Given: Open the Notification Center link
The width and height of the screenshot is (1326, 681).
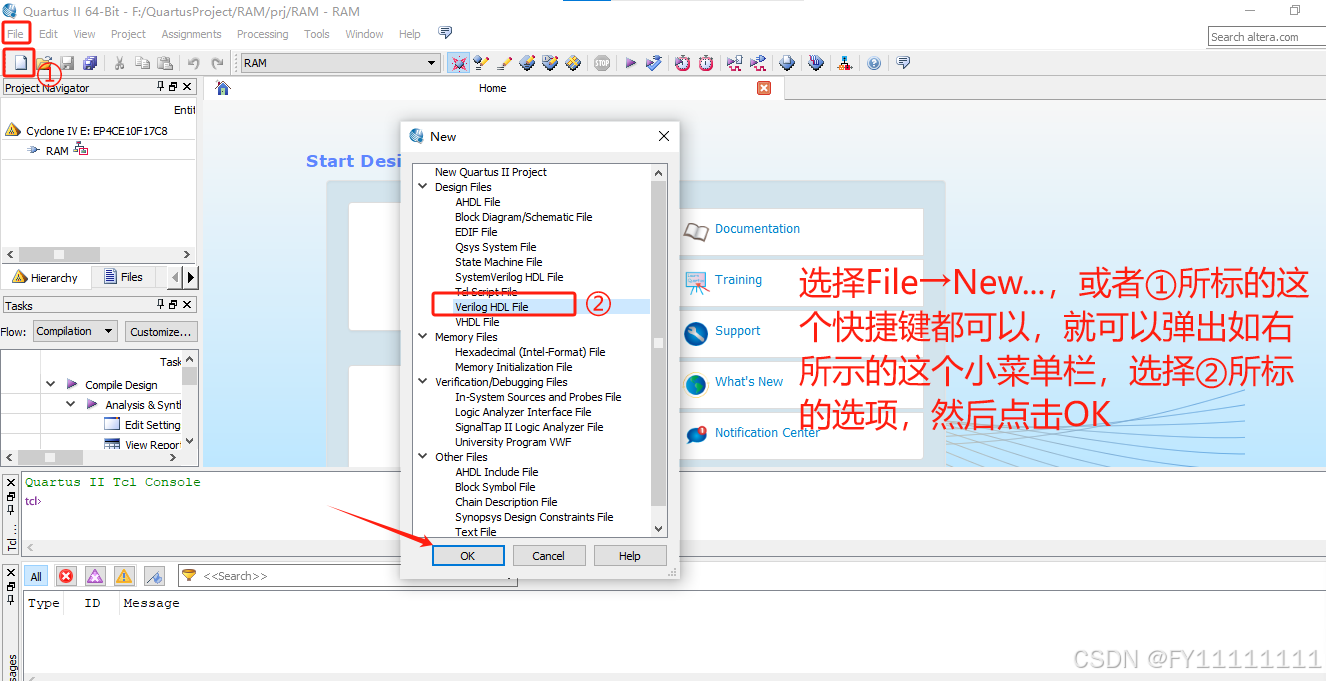Looking at the screenshot, I should tap(767, 433).
